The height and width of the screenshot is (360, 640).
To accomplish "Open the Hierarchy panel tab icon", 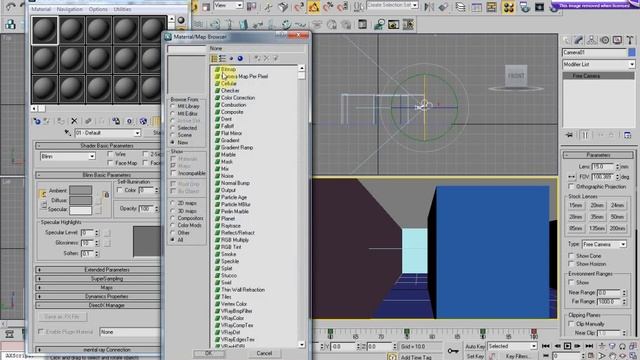I will tap(591, 40).
